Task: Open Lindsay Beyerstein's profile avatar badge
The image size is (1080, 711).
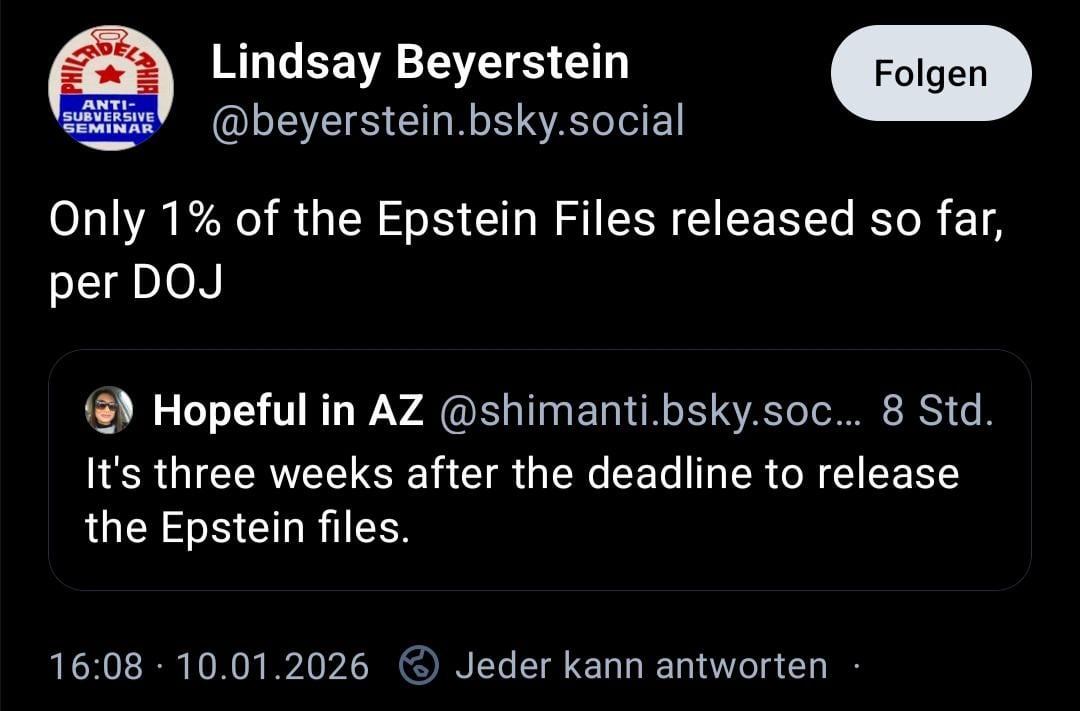Action: (110, 87)
